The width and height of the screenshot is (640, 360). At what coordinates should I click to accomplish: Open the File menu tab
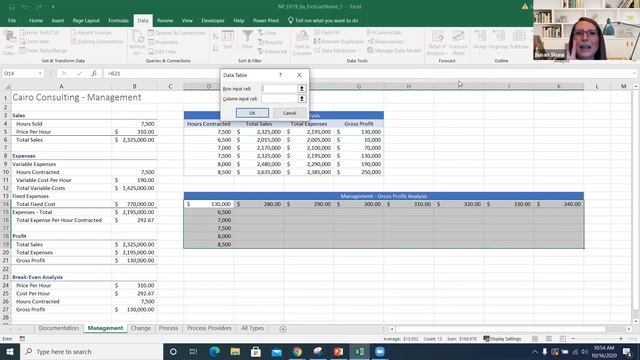tap(12, 20)
